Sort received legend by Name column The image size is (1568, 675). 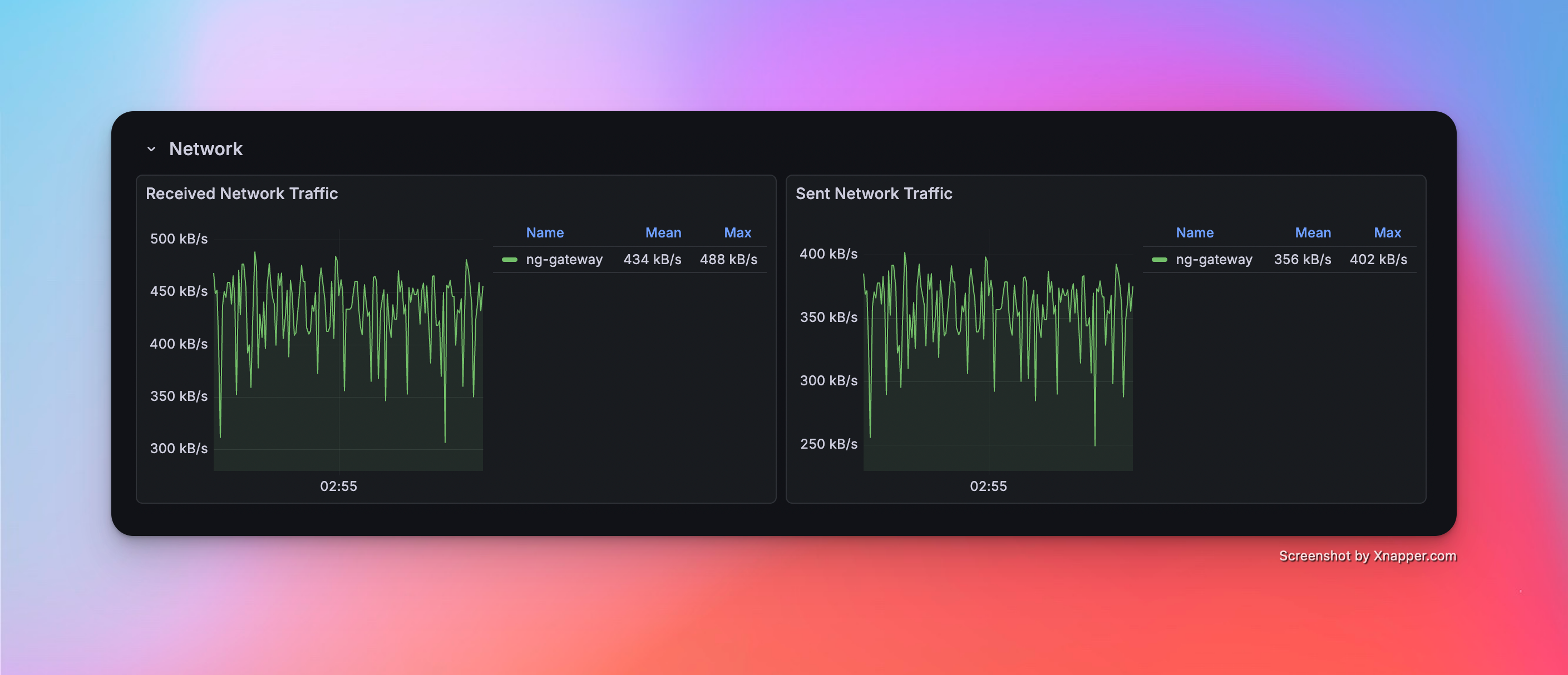(544, 233)
